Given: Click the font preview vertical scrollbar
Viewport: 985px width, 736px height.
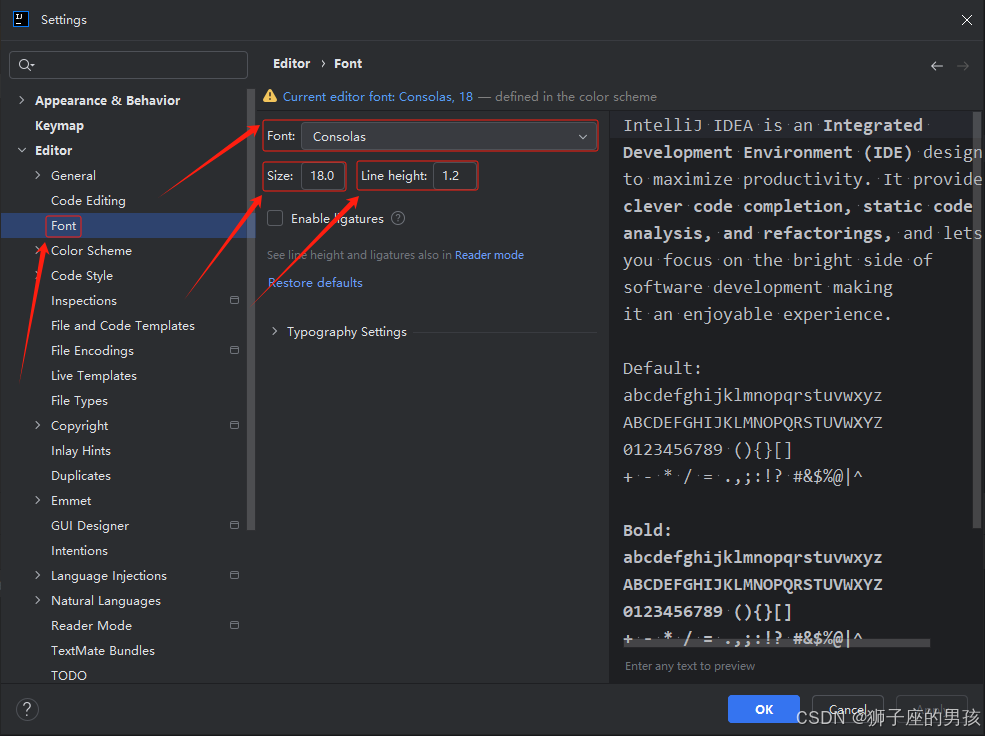Looking at the screenshot, I should [x=977, y=320].
